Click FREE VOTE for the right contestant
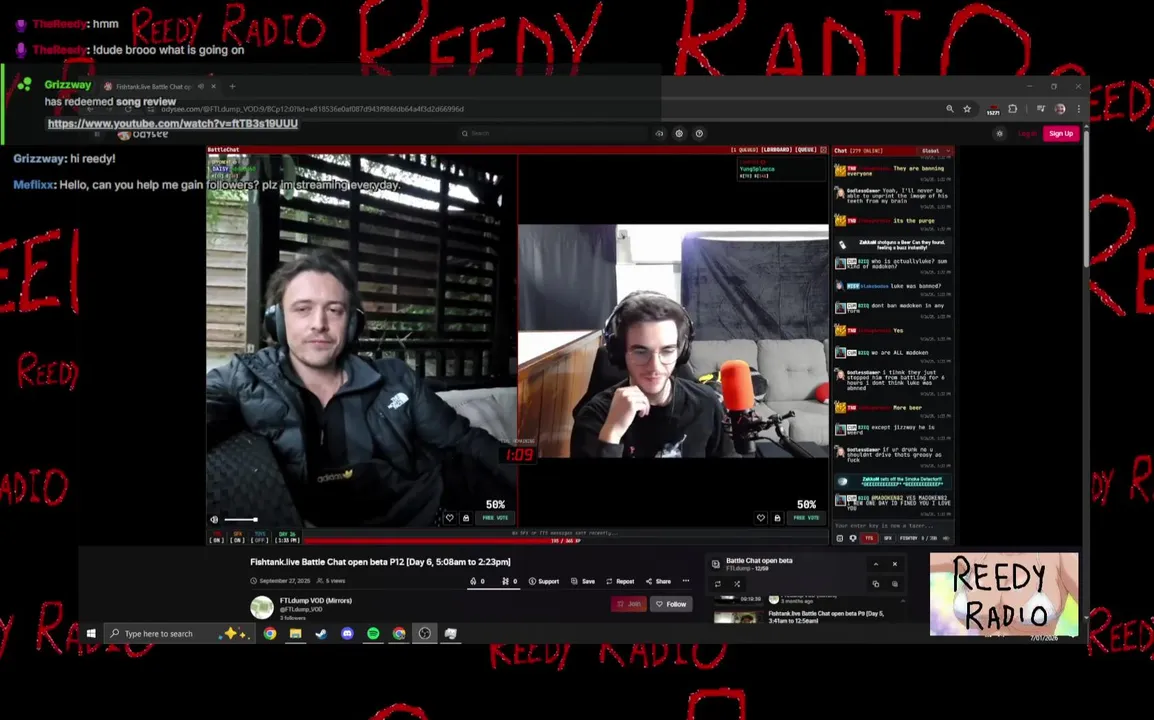The height and width of the screenshot is (720, 1154). (x=807, y=518)
